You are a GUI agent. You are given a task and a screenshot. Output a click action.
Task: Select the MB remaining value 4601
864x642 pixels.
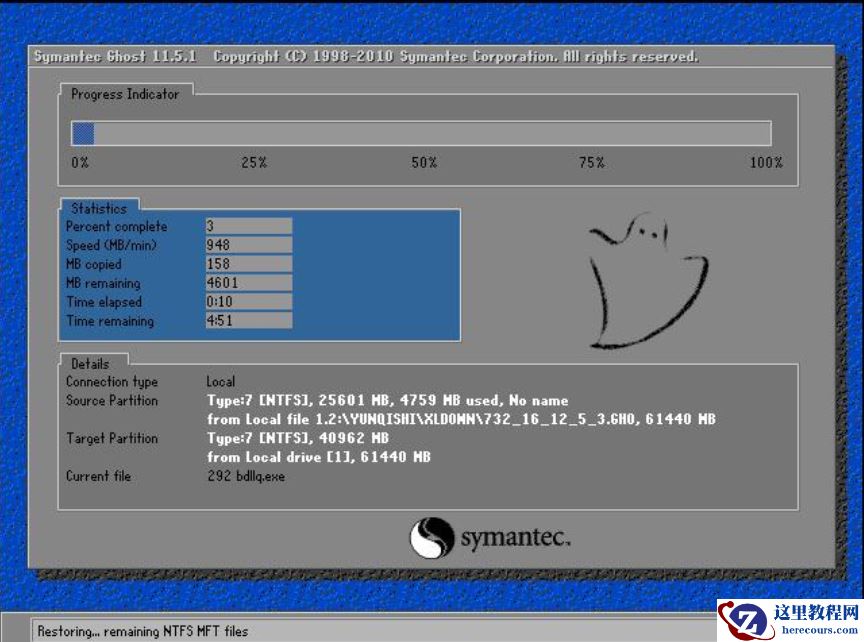pyautogui.click(x=248, y=283)
